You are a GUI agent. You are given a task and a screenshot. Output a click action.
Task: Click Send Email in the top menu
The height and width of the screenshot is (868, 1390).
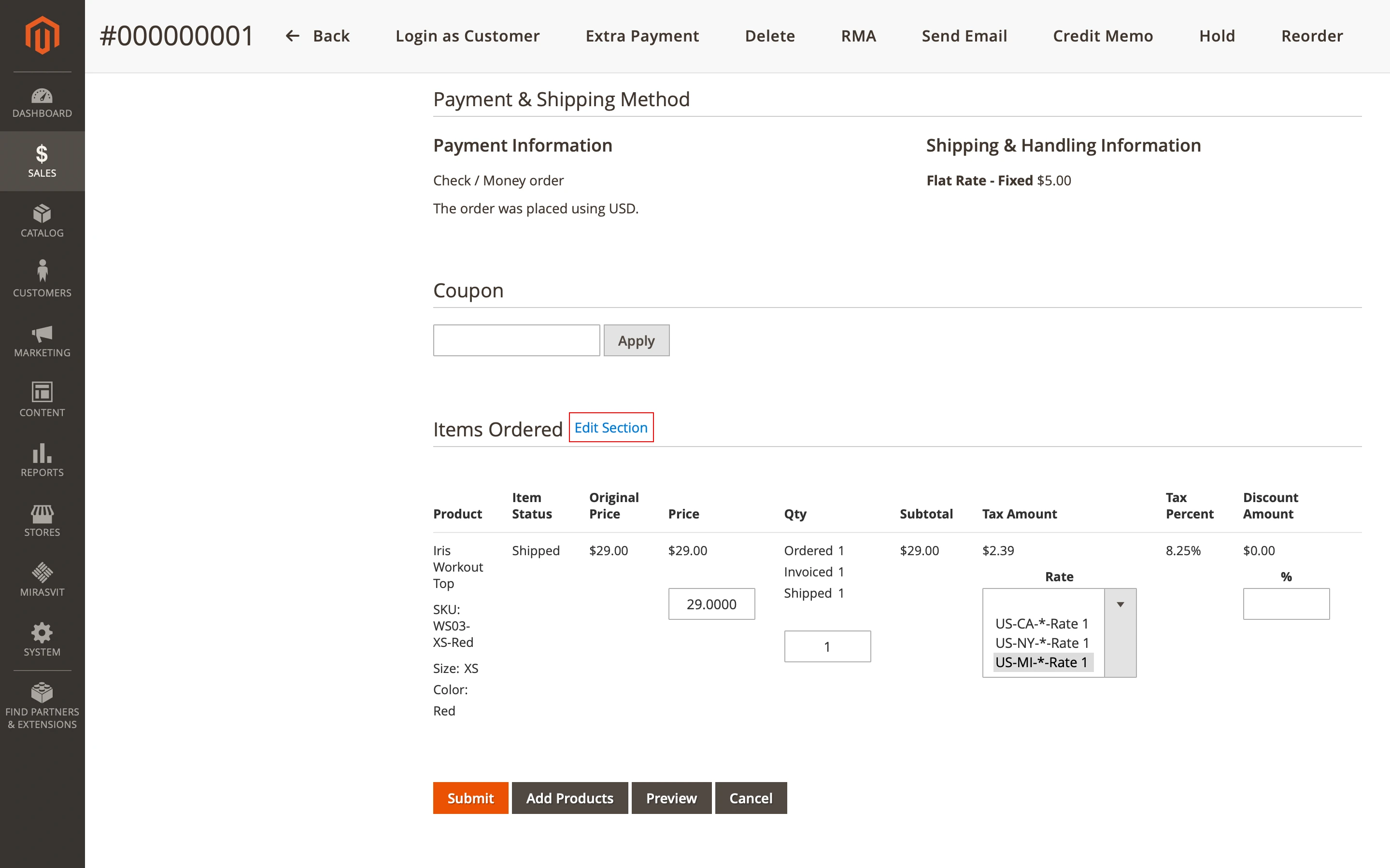[964, 36]
